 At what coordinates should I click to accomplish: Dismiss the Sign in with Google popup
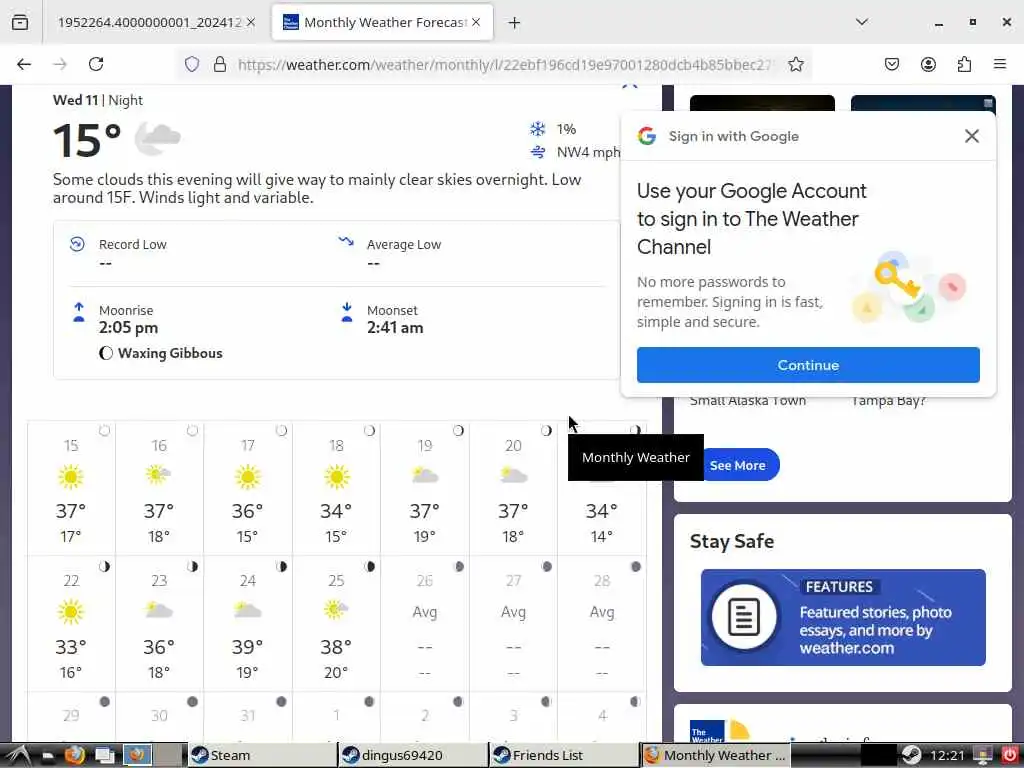pos(972,136)
